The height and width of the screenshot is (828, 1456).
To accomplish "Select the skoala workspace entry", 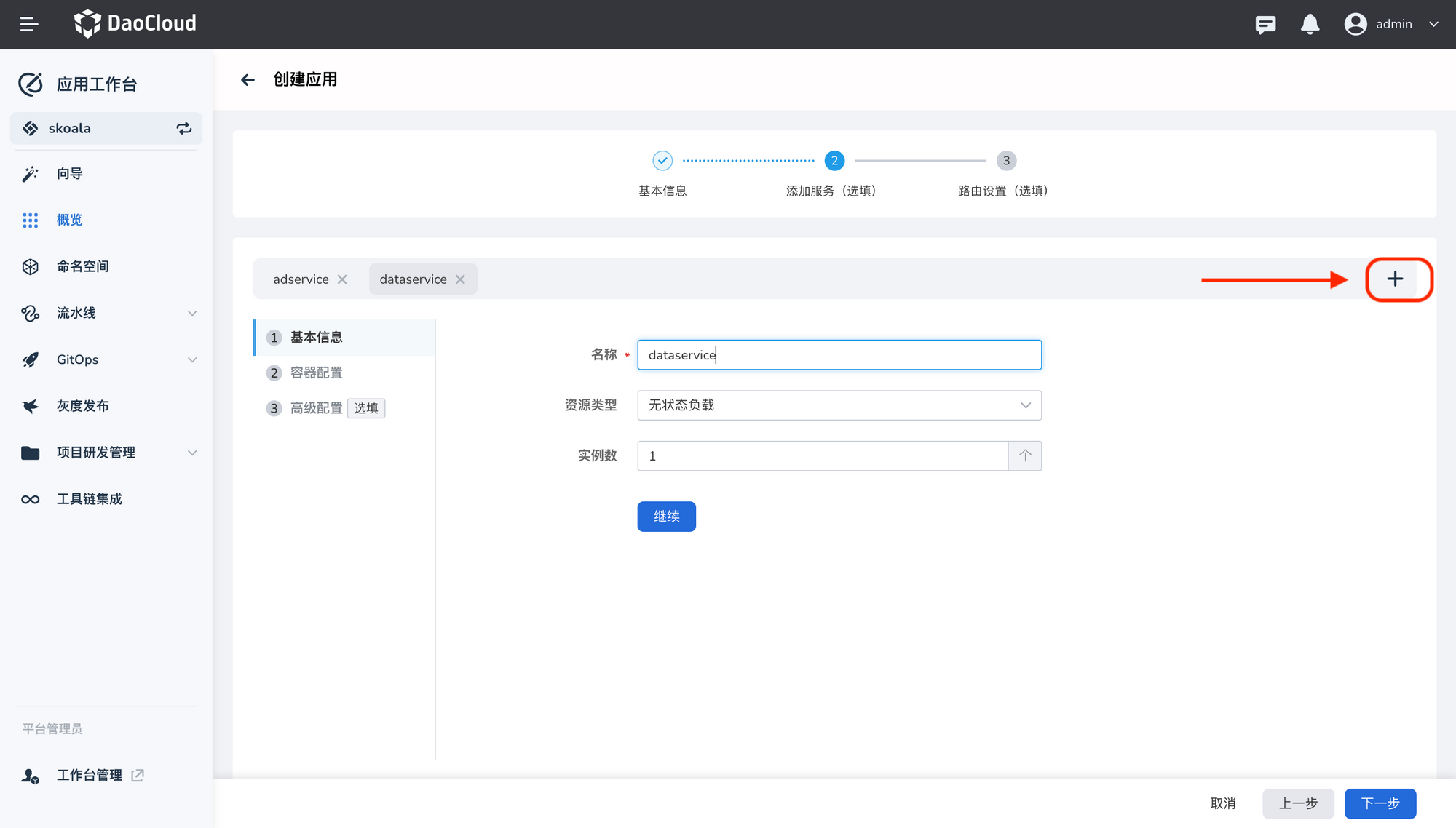I will coord(106,129).
